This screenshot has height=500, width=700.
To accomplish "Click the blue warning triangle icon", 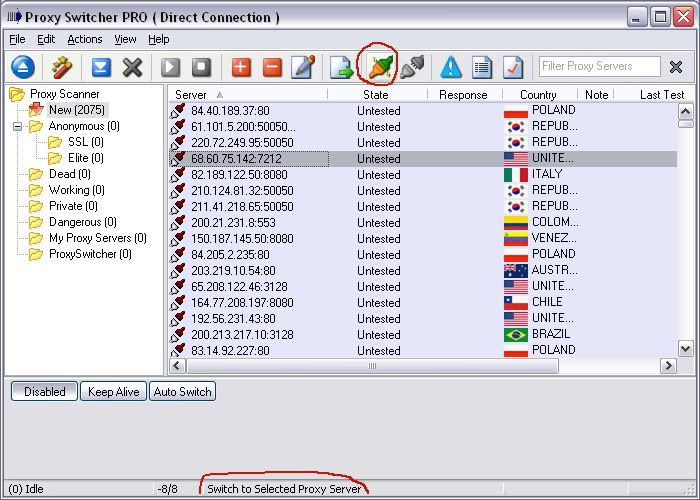I will 451,67.
